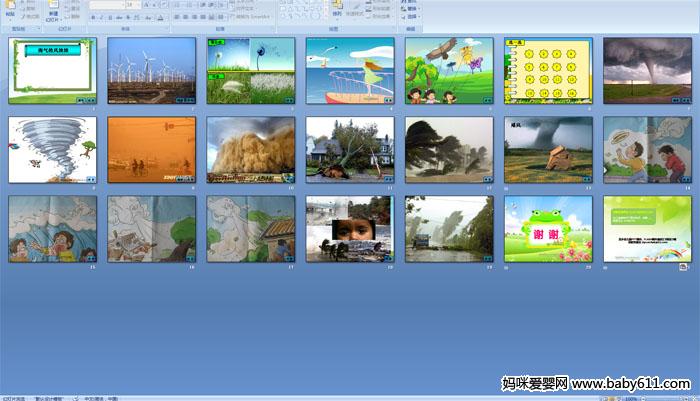The image size is (700, 401).
Task: Select the girl on ship deck slide
Action: point(350,71)
